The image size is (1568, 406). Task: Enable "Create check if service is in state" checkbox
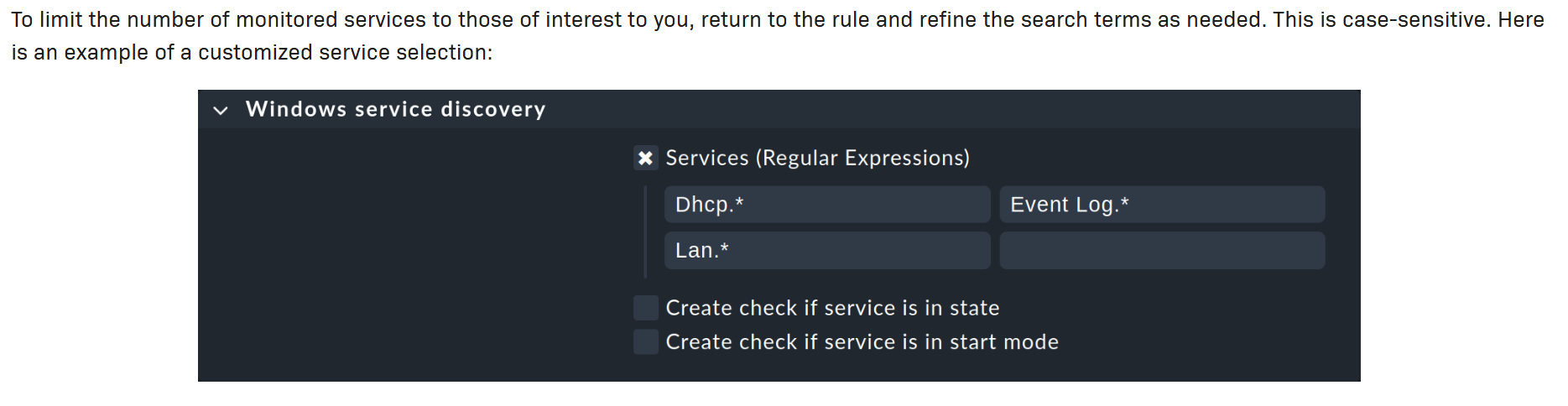coord(645,308)
